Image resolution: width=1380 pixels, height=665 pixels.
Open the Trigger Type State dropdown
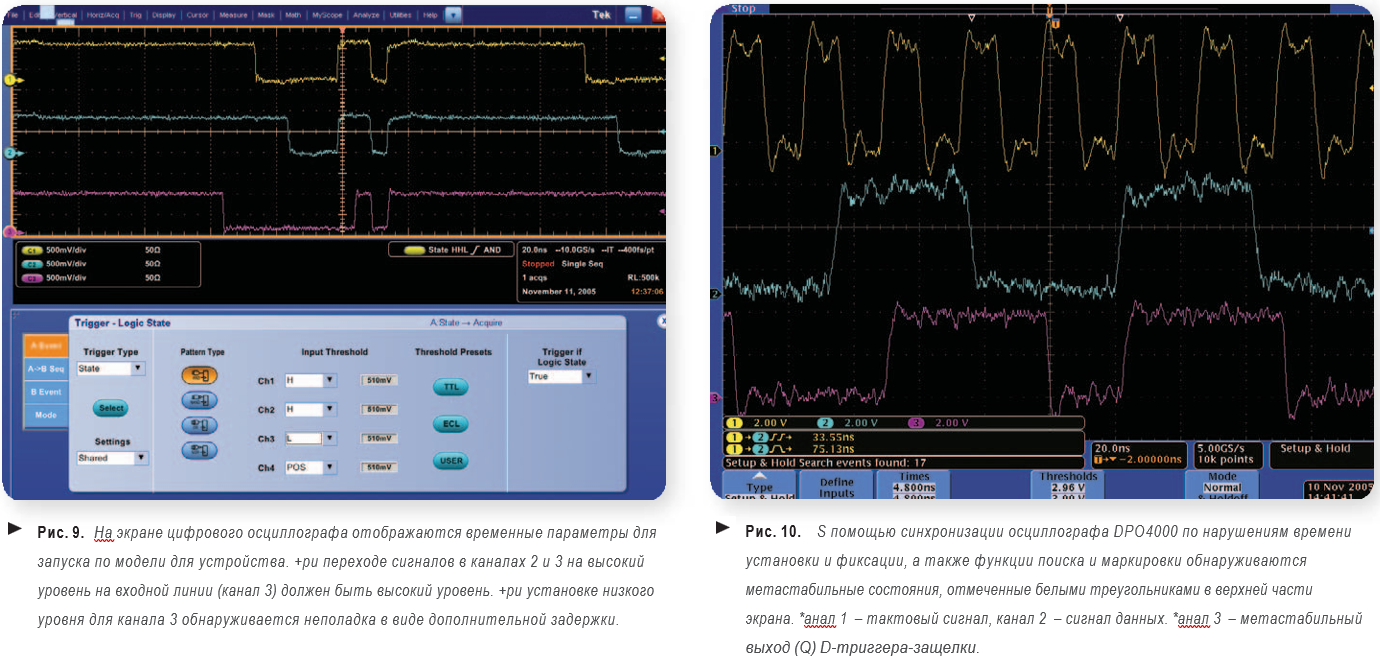[x=138, y=369]
